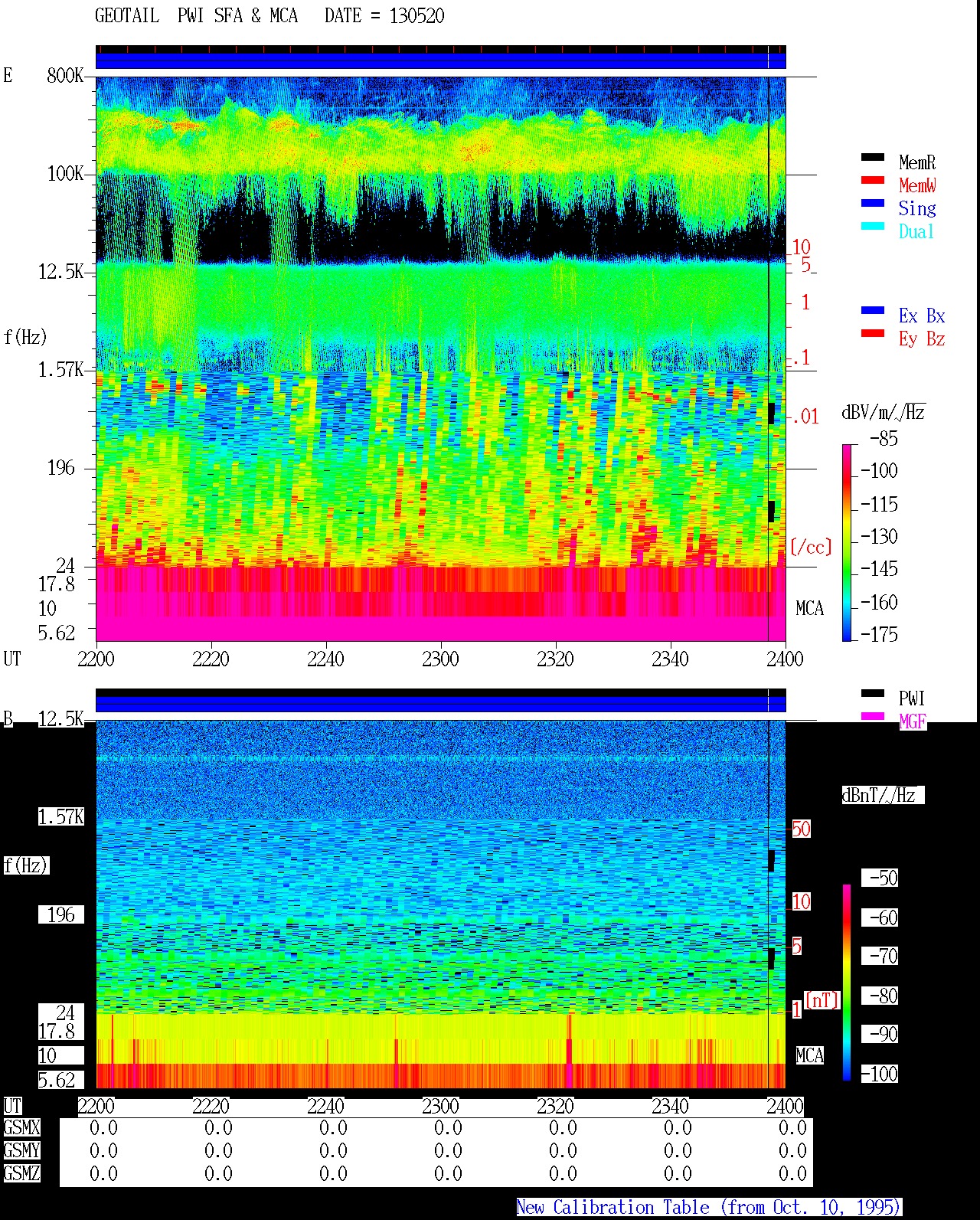Click the GSMX row label
The image size is (980, 1220).
coord(21,1128)
